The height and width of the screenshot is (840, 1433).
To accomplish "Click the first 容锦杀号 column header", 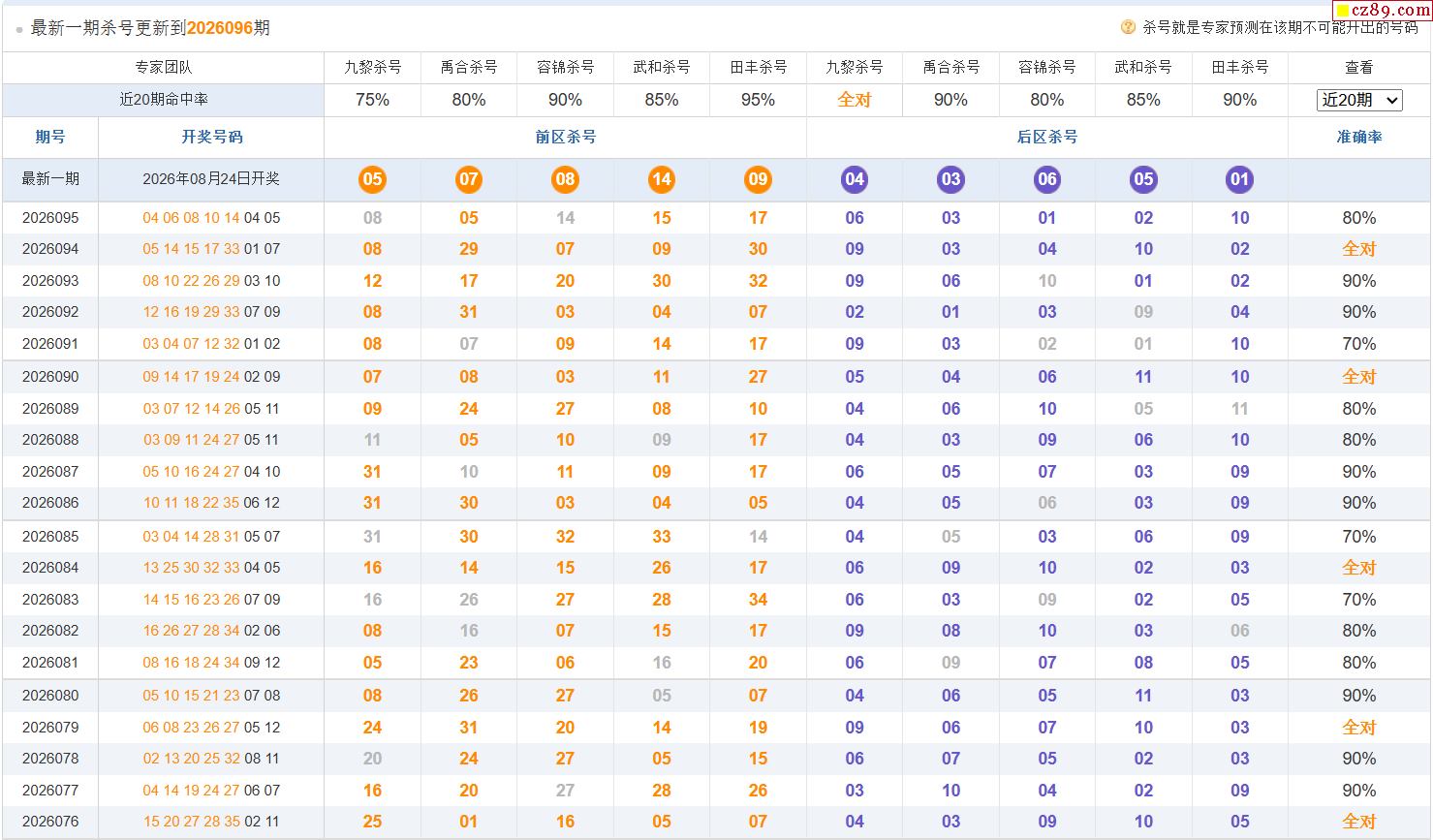I will [x=565, y=68].
